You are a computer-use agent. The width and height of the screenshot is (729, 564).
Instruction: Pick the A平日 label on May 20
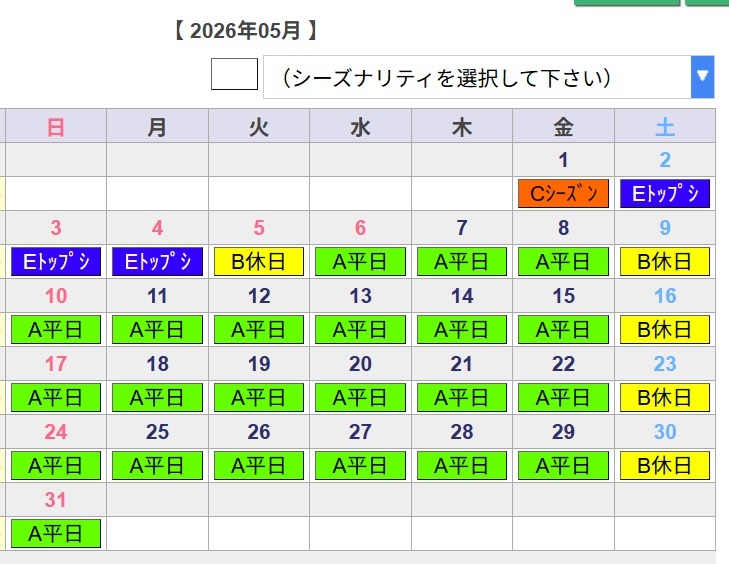pos(360,397)
